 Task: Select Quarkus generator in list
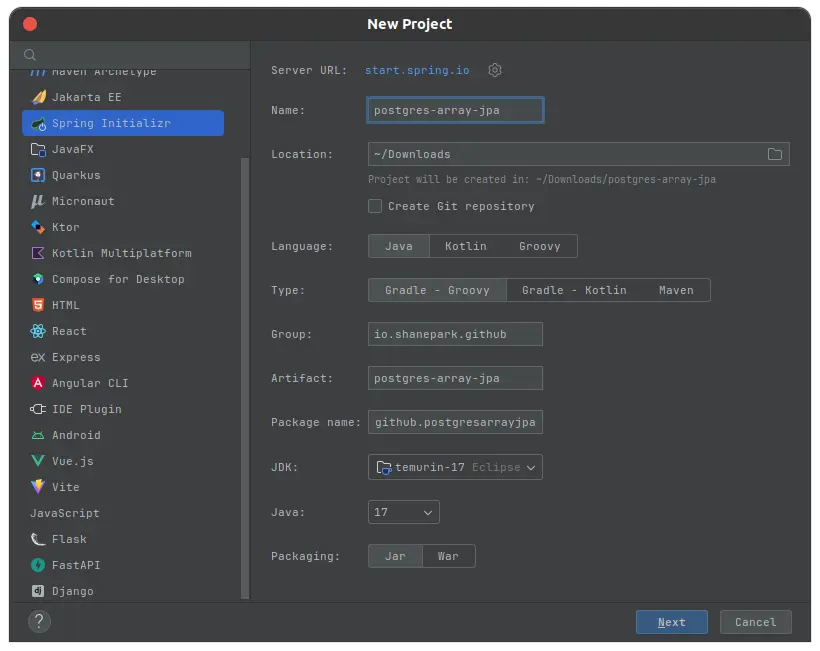(x=123, y=175)
